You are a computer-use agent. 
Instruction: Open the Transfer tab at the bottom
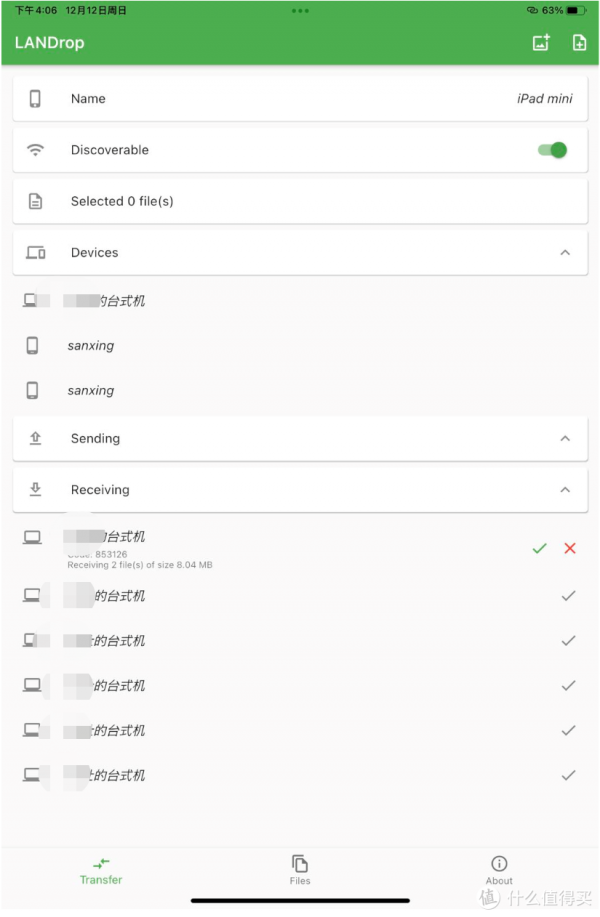(x=100, y=871)
